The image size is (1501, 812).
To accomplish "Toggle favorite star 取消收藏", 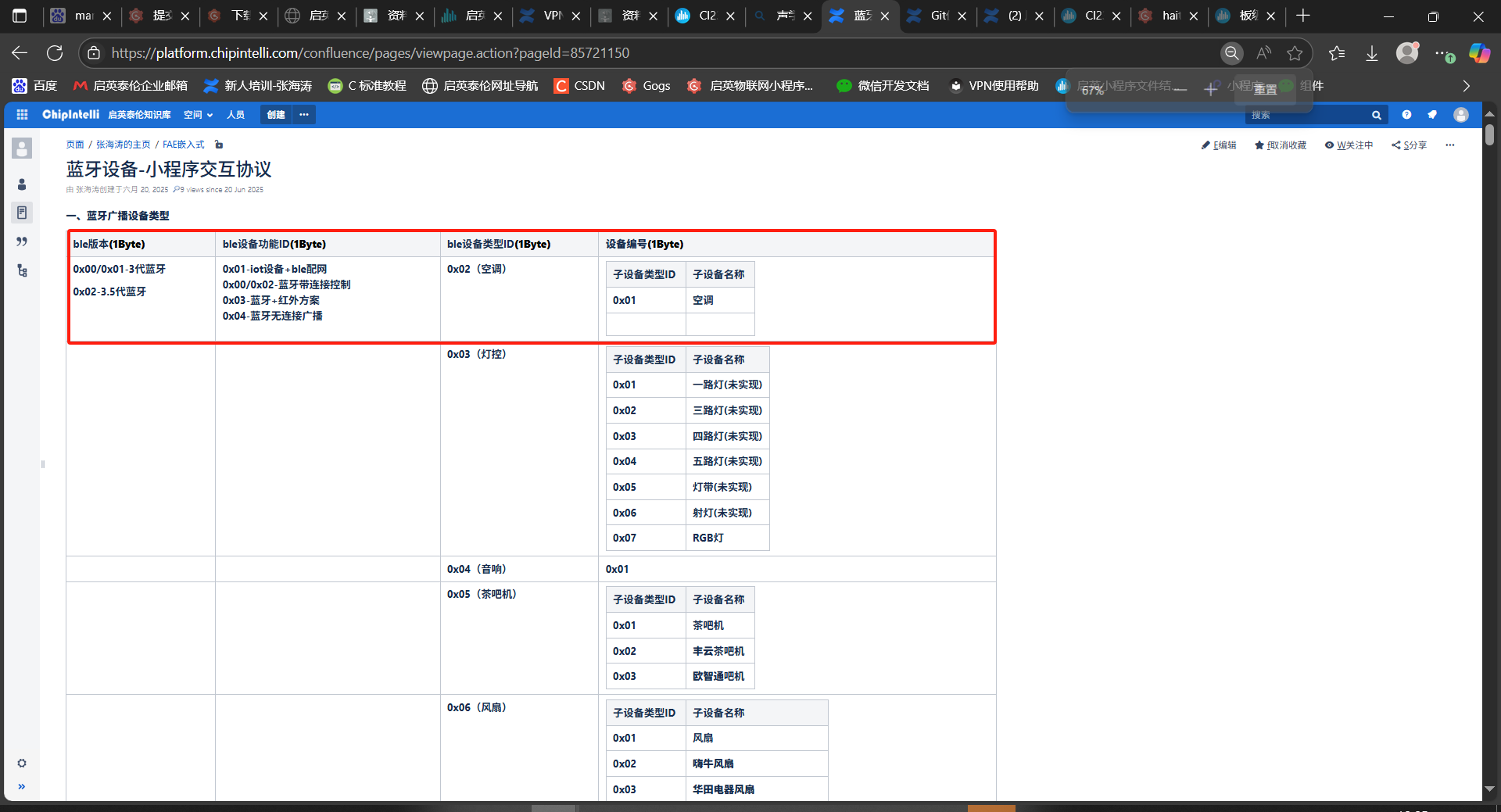I will click(x=1281, y=145).
